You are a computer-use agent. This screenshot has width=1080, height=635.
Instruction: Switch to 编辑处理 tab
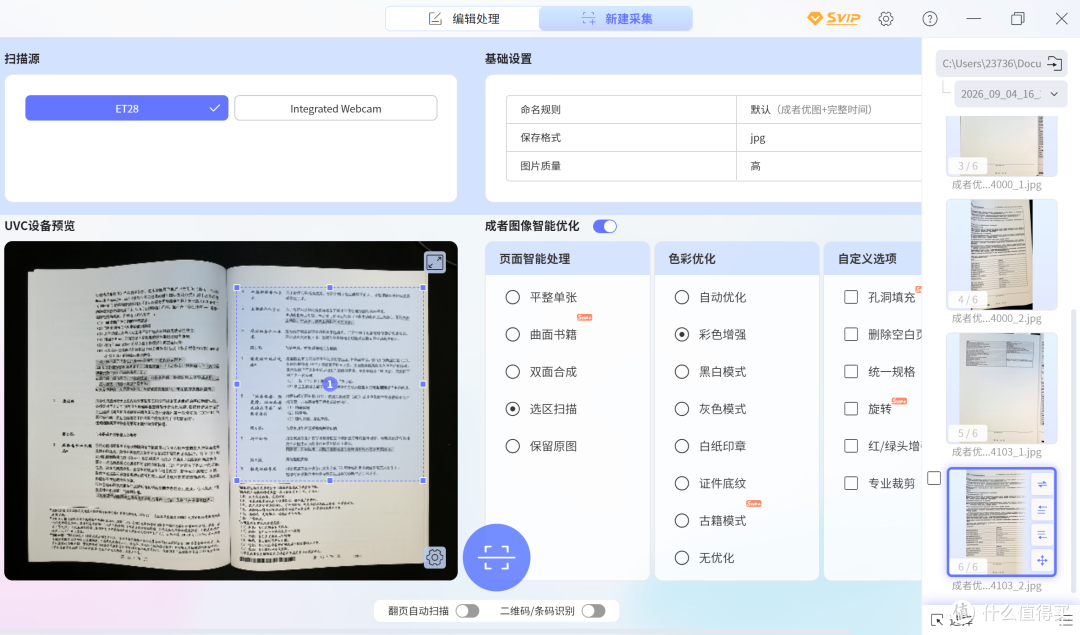(x=463, y=19)
